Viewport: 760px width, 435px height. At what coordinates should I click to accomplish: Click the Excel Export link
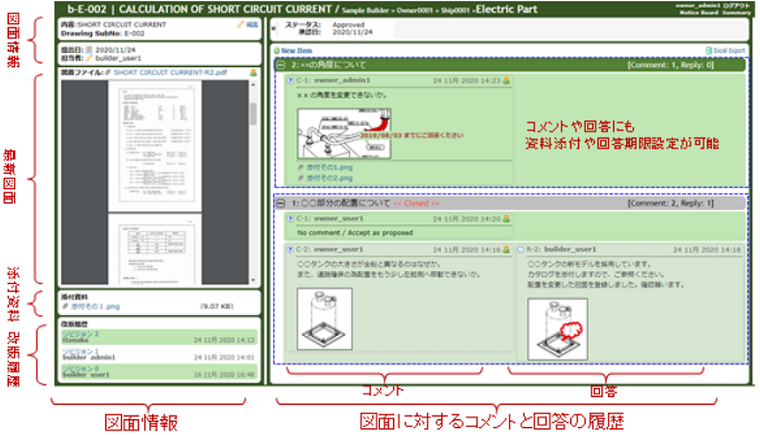726,50
